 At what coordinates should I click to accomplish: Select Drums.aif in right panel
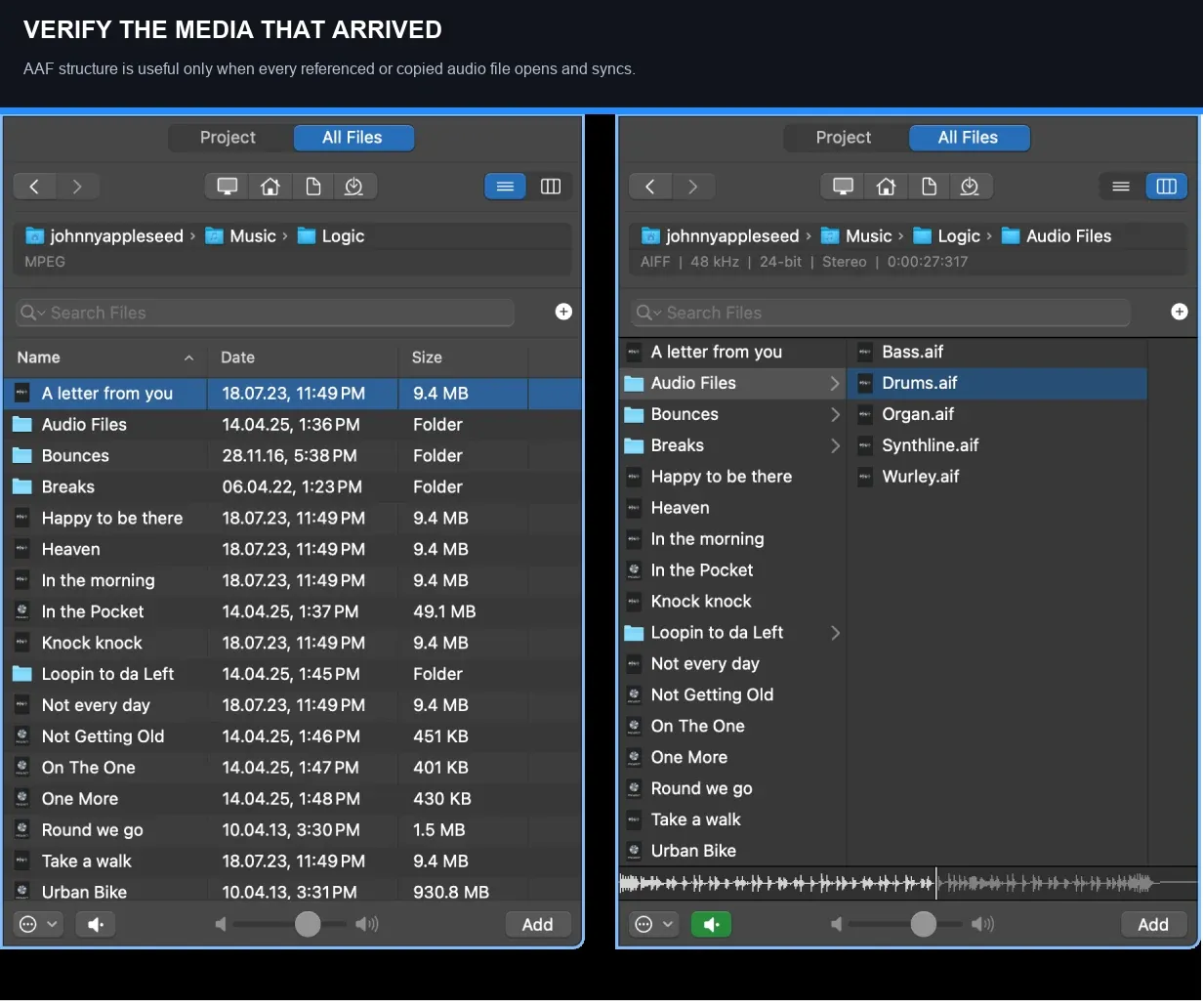[997, 384]
